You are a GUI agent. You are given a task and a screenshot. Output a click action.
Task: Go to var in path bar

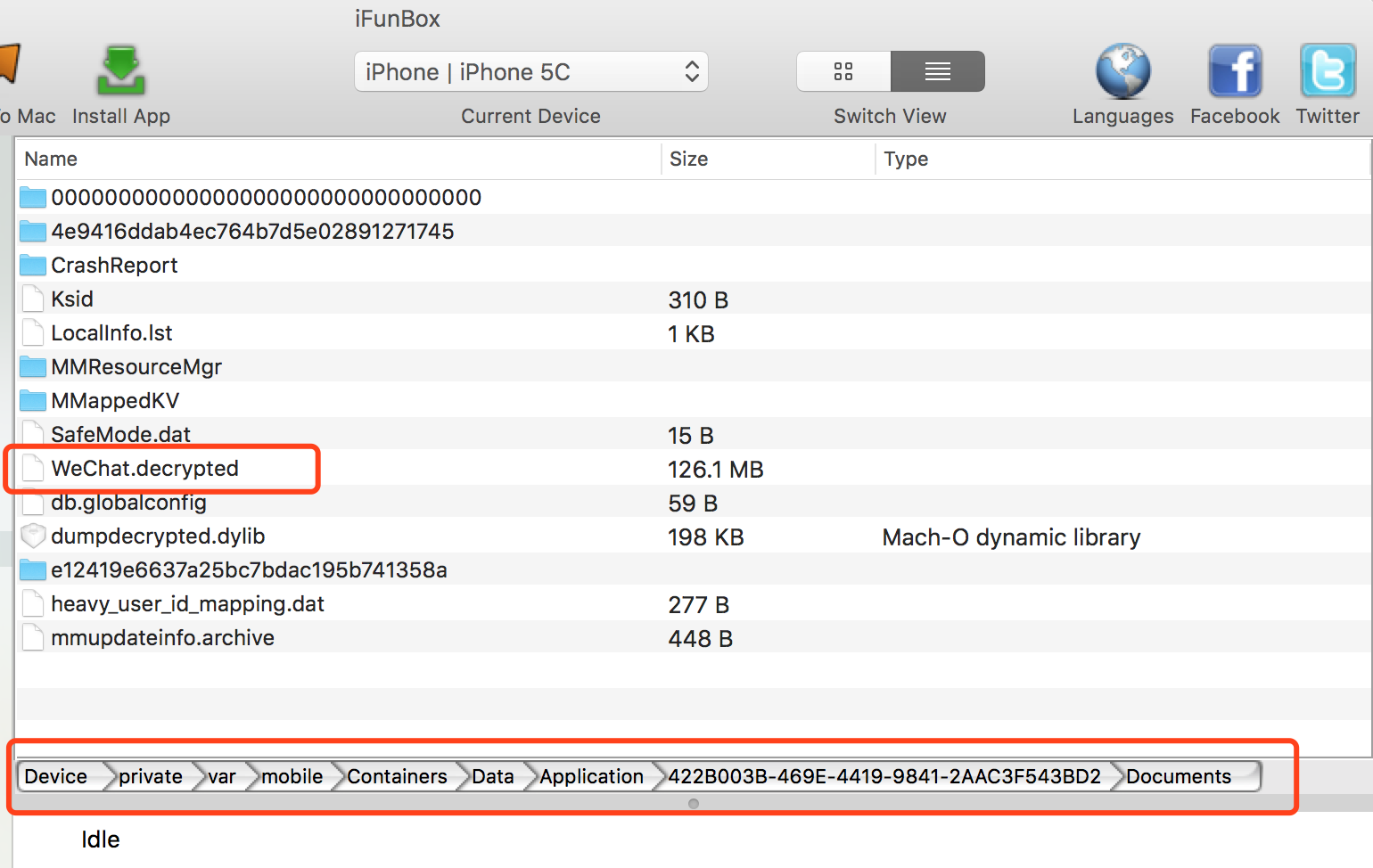click(222, 776)
